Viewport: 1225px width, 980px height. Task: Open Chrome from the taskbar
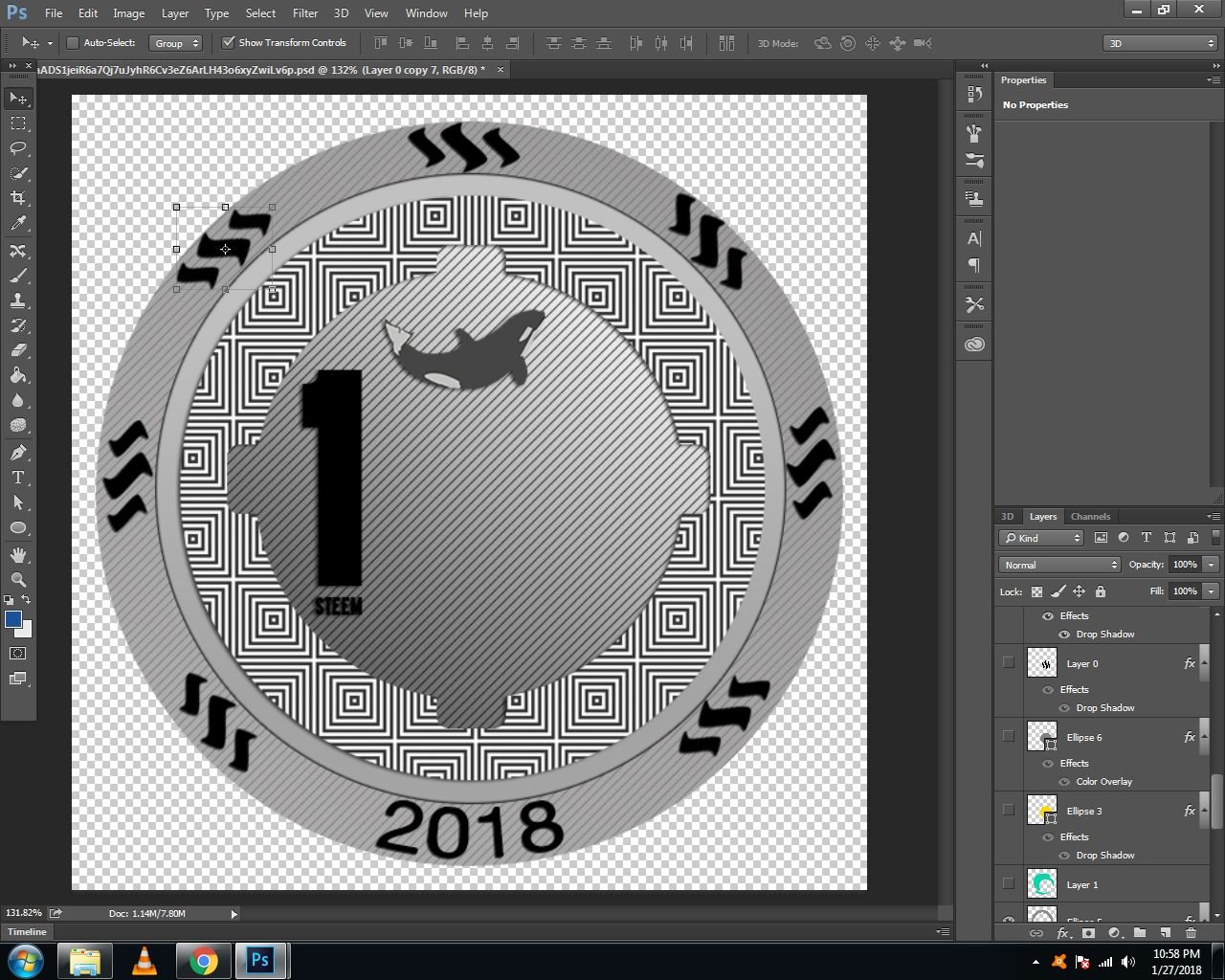tap(203, 961)
